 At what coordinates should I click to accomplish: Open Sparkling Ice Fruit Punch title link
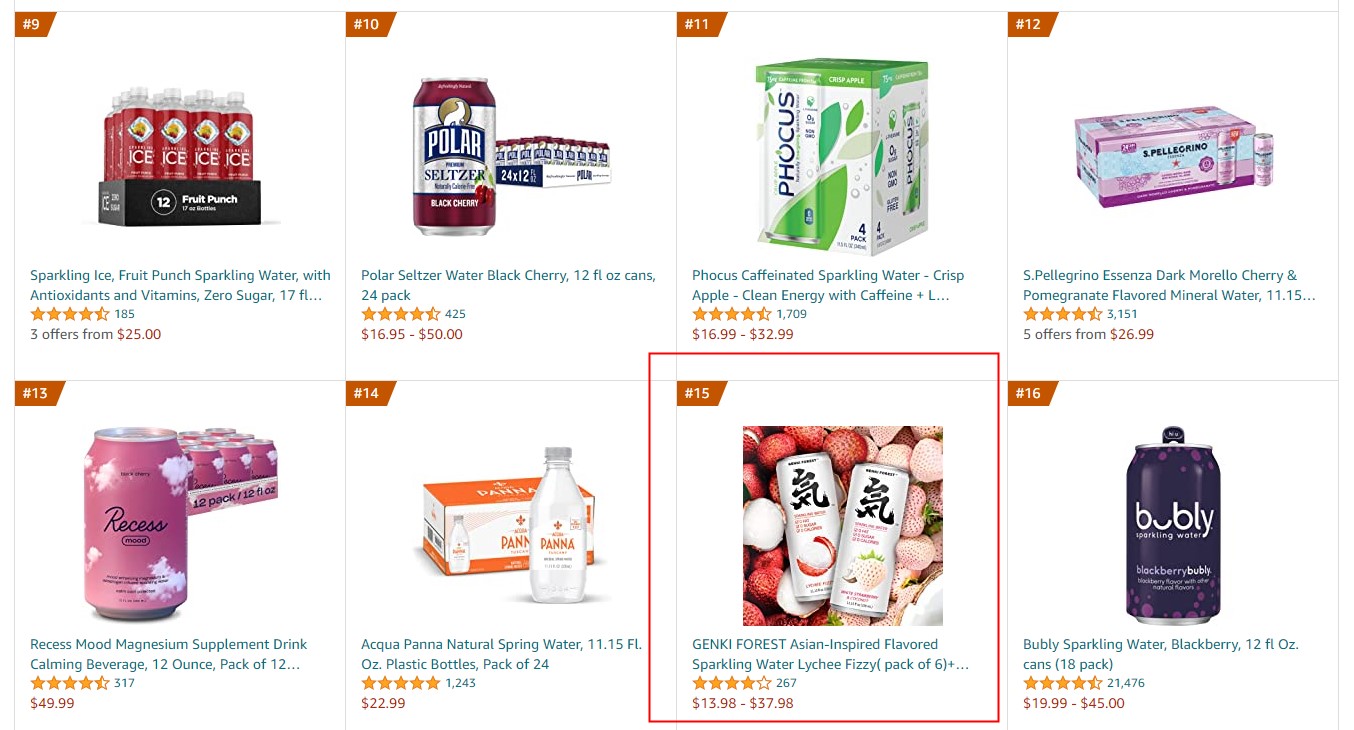coord(180,285)
